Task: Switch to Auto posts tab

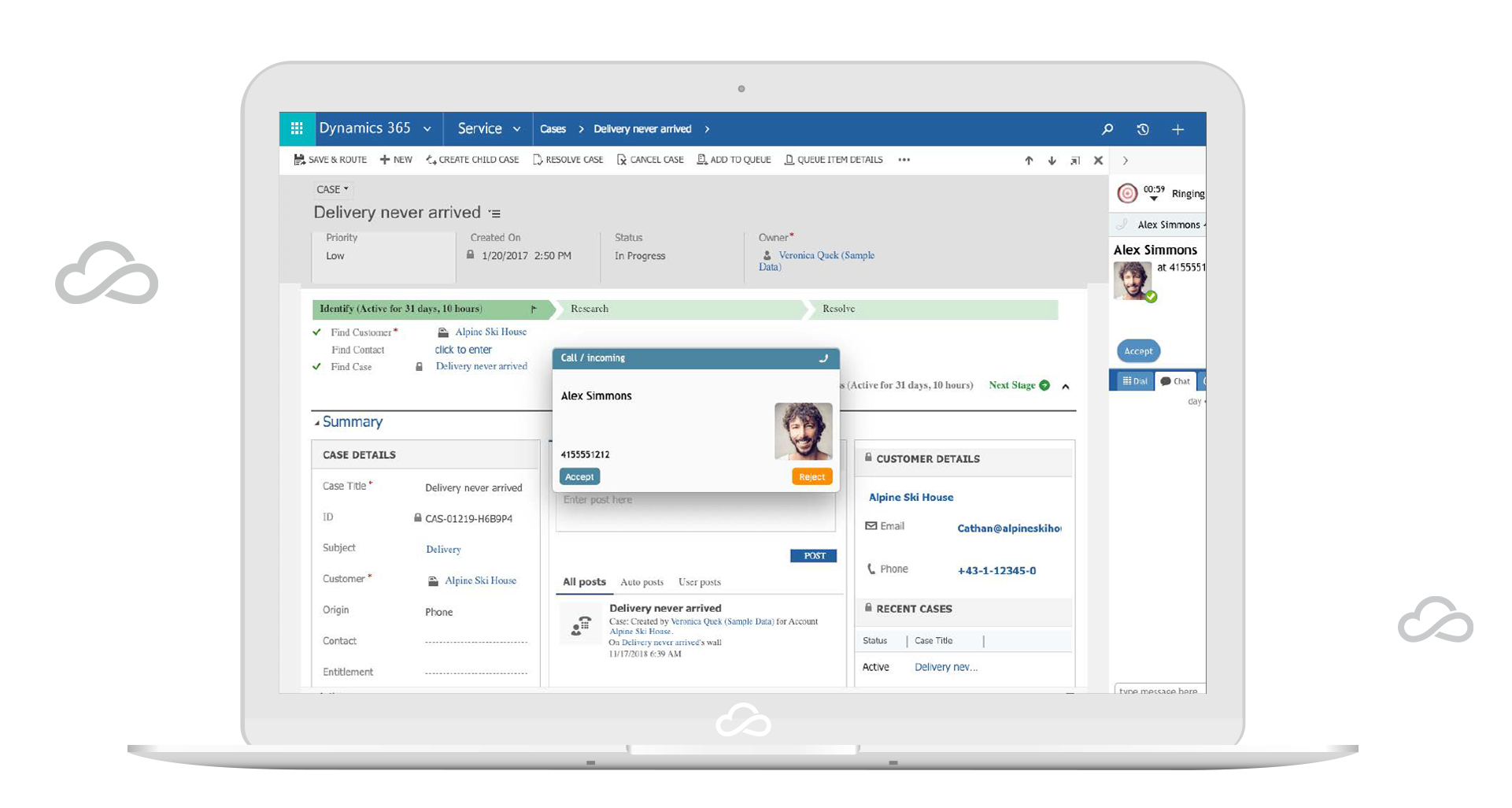Action: [x=641, y=583]
